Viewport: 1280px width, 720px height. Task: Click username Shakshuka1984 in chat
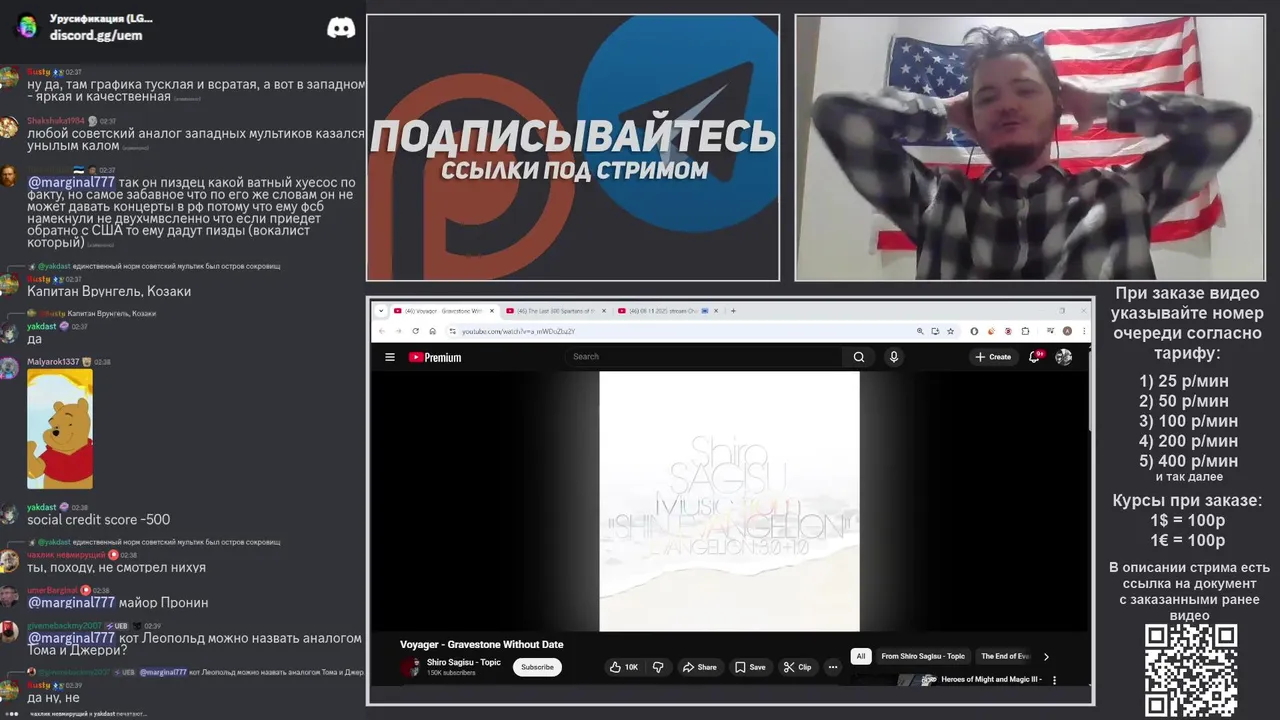click(57, 121)
